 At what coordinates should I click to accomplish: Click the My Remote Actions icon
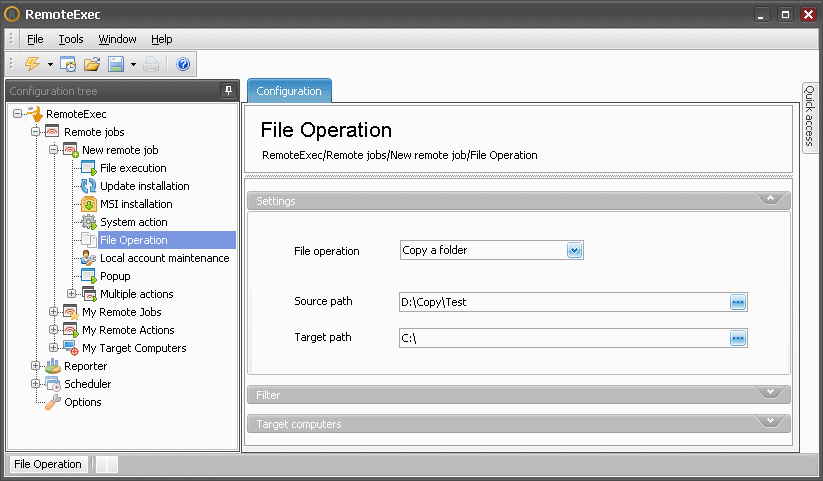point(71,330)
